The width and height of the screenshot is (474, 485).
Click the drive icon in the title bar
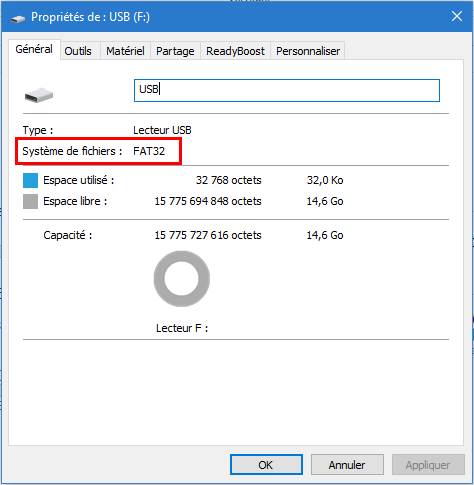coord(18,19)
